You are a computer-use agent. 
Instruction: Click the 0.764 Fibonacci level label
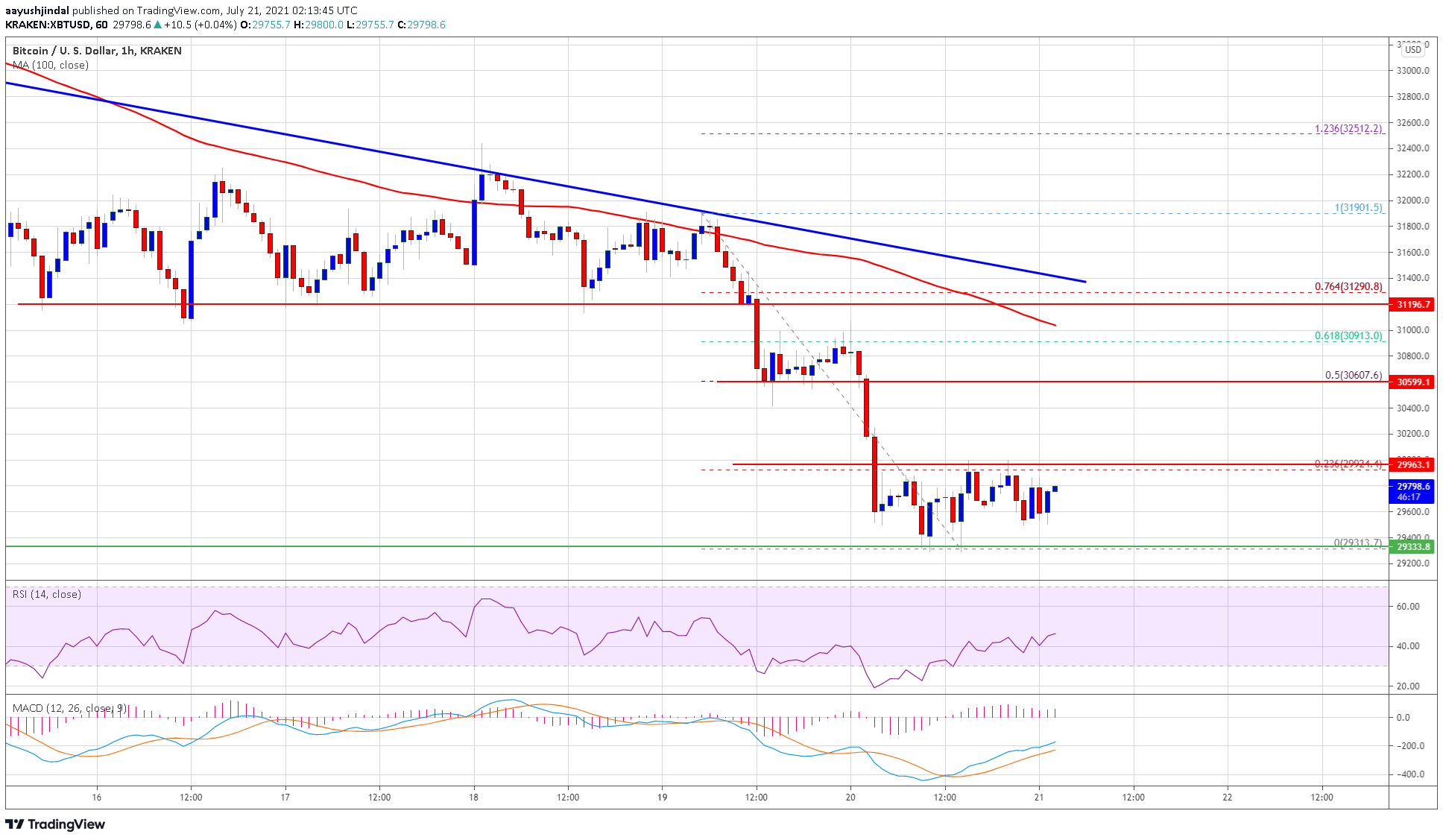point(1348,286)
